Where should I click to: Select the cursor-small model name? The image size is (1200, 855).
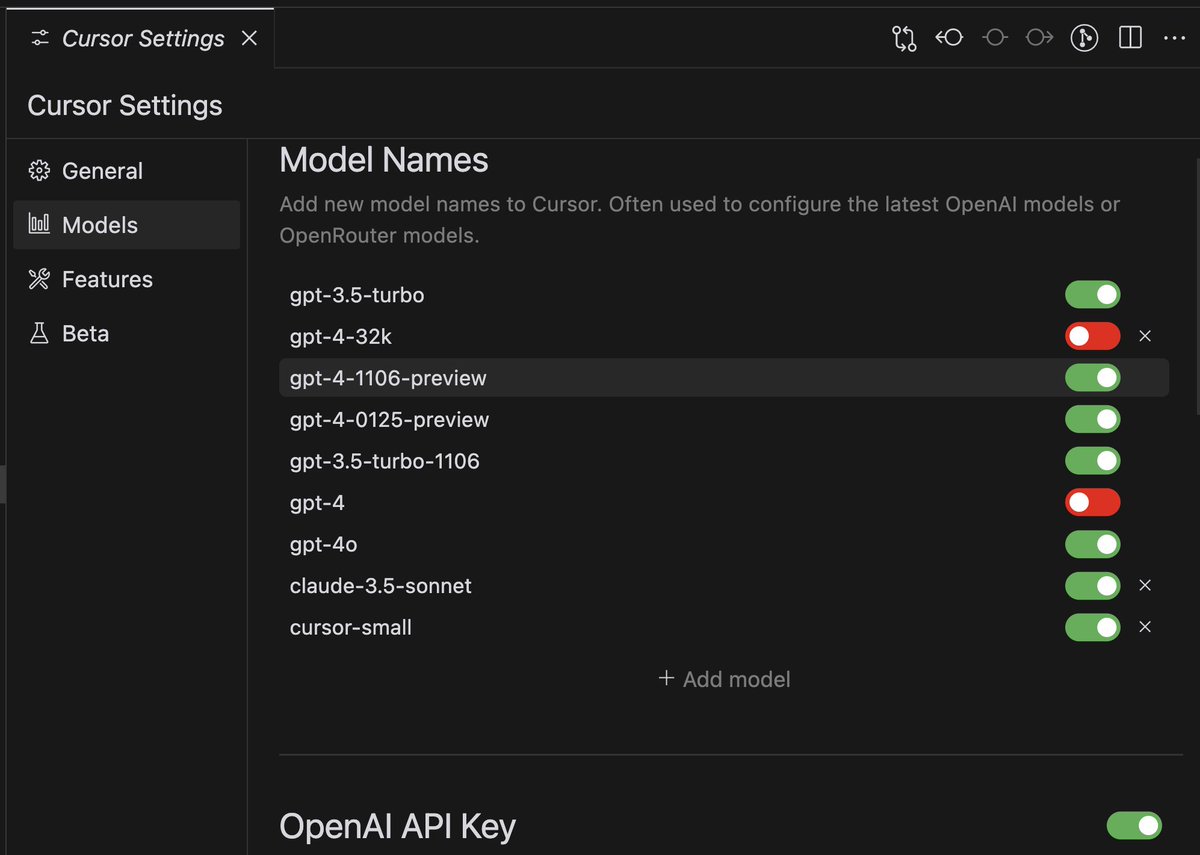(350, 628)
